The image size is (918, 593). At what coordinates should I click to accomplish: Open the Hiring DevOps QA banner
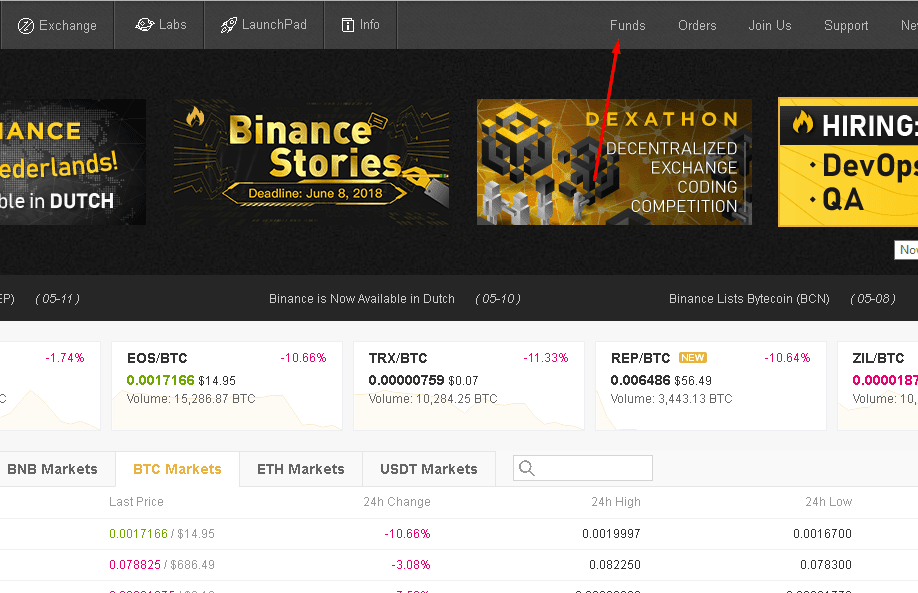click(x=848, y=162)
